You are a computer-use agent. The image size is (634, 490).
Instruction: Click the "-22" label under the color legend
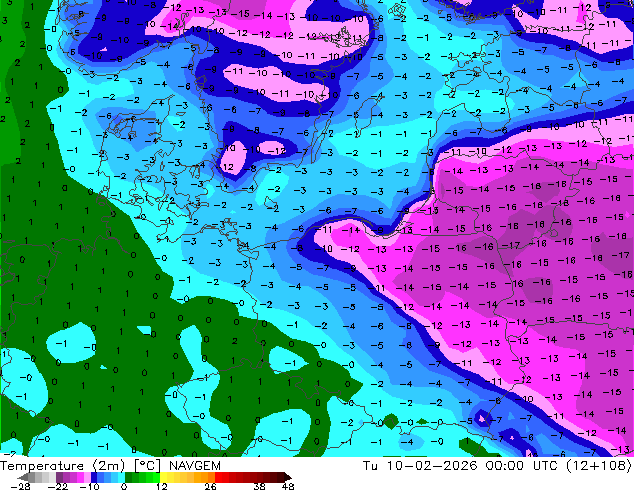(58, 486)
